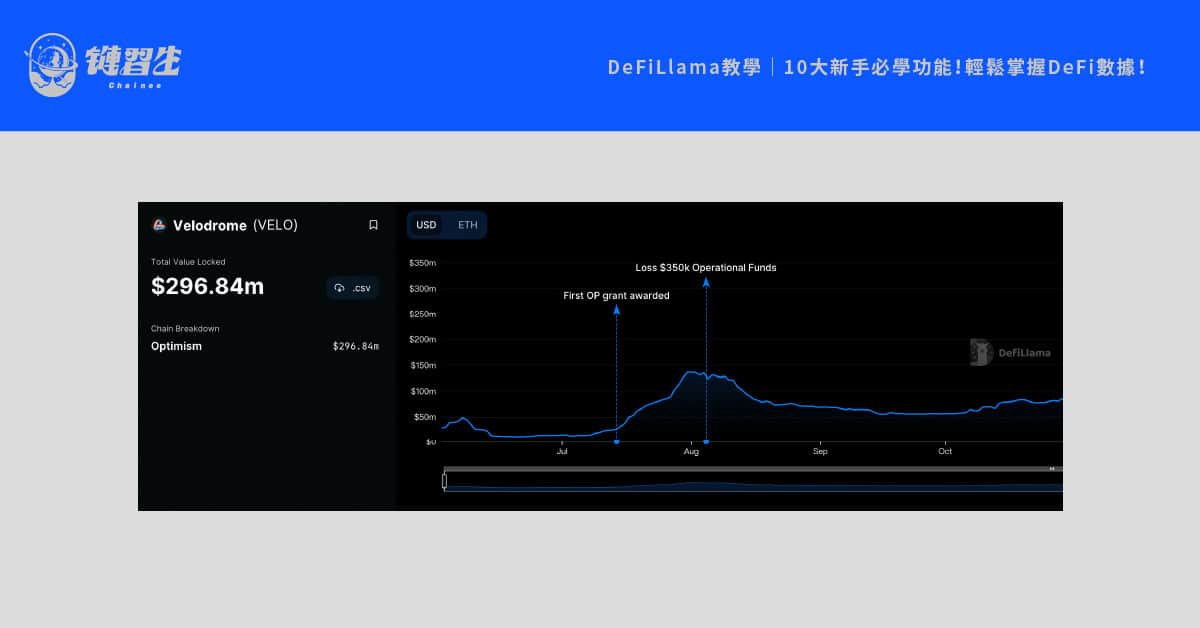Click the 'Loss $350k Operational Funds' event marker dot
The image size is (1200, 628).
click(706, 441)
